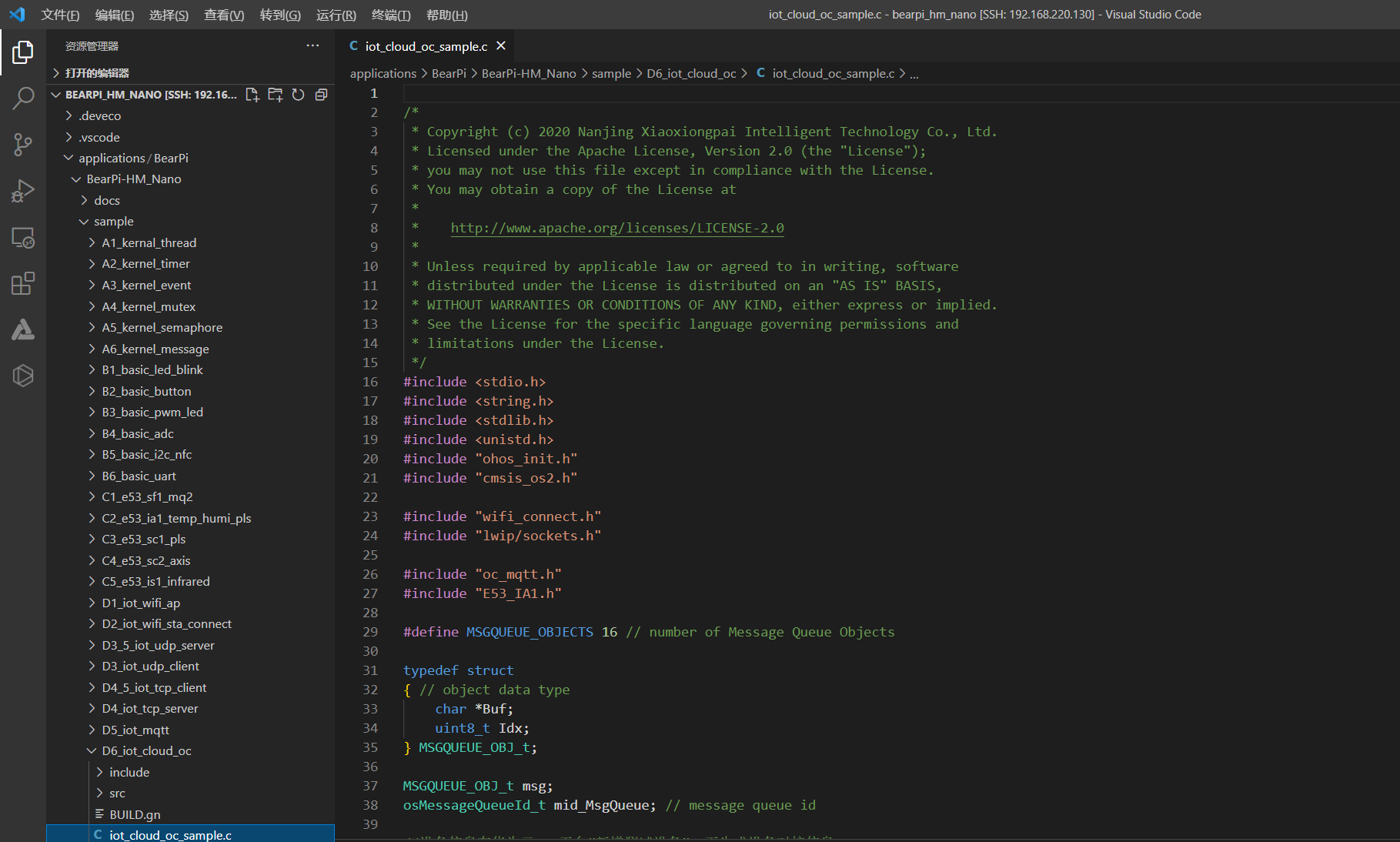Click breadcrumb item D6_iot_cloud_oc

point(691,73)
